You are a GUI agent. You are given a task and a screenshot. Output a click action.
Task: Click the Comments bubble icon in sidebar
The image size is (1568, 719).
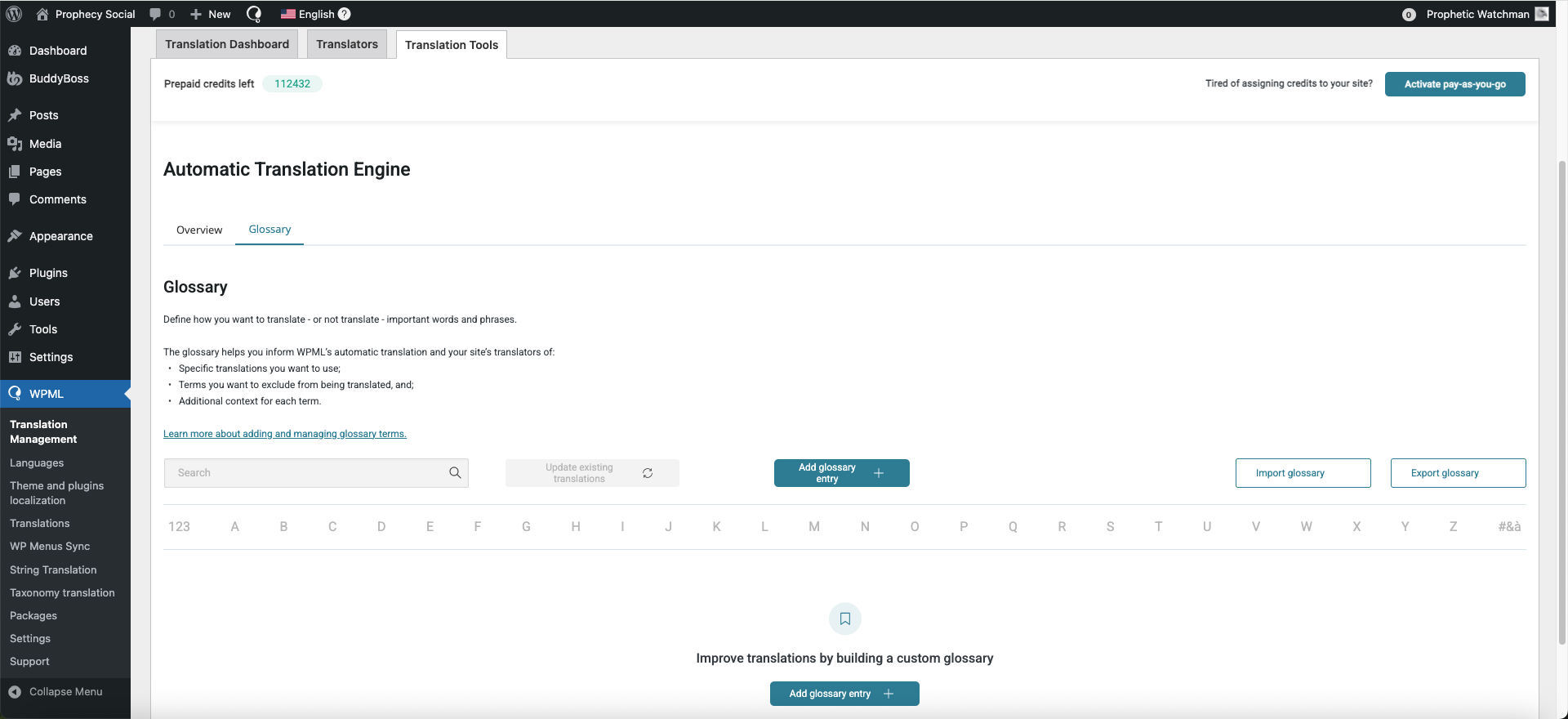coord(15,199)
